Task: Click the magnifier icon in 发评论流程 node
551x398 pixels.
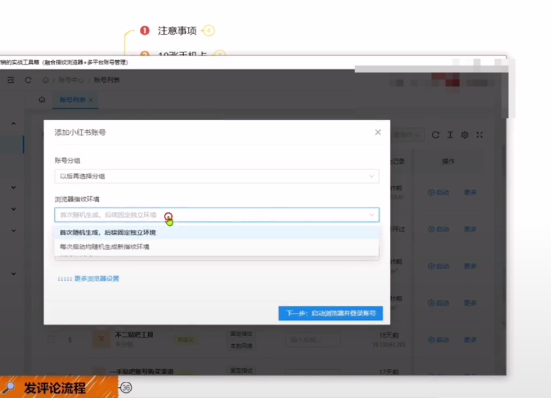Action: click(9, 388)
